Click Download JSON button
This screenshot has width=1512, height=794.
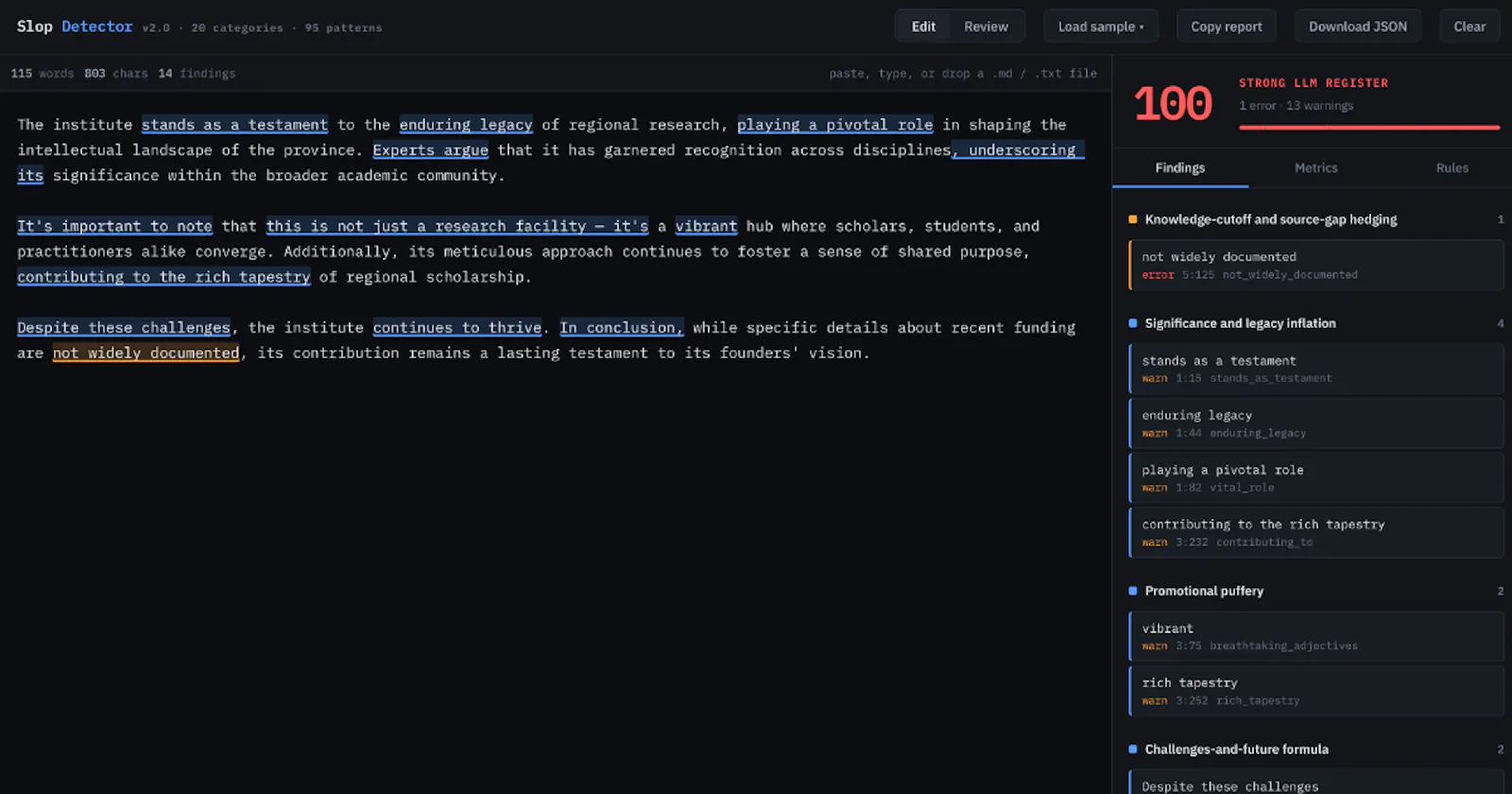(1358, 26)
